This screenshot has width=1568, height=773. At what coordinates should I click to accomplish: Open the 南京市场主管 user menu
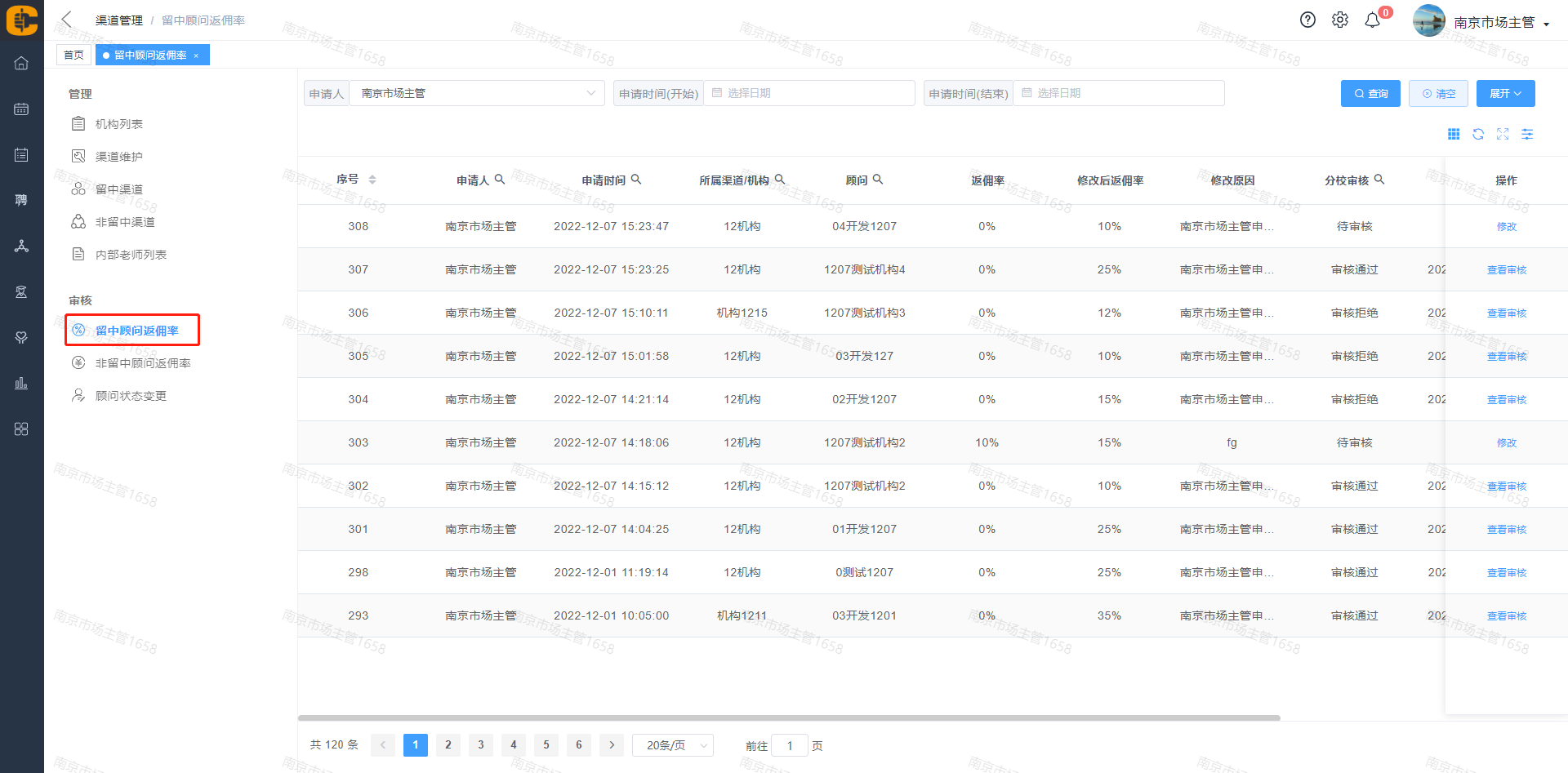(1499, 22)
